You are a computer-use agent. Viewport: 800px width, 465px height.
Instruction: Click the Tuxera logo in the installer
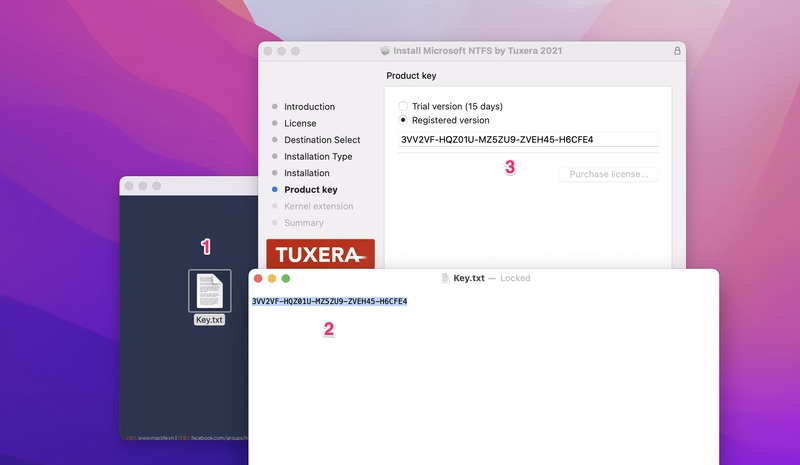(x=320, y=254)
